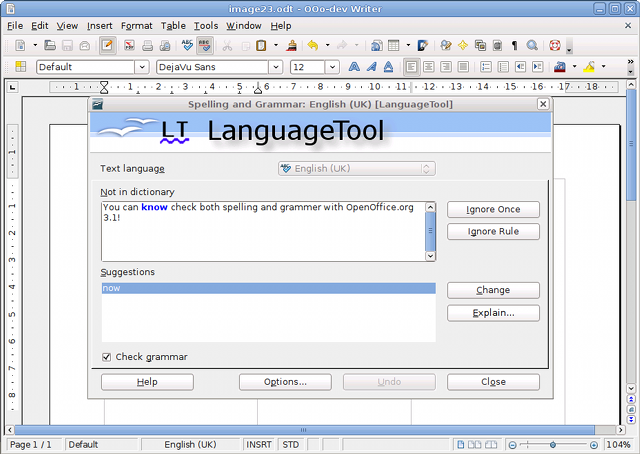Click the zoom slider in status bar
The image size is (640, 454).
click(x=554, y=444)
